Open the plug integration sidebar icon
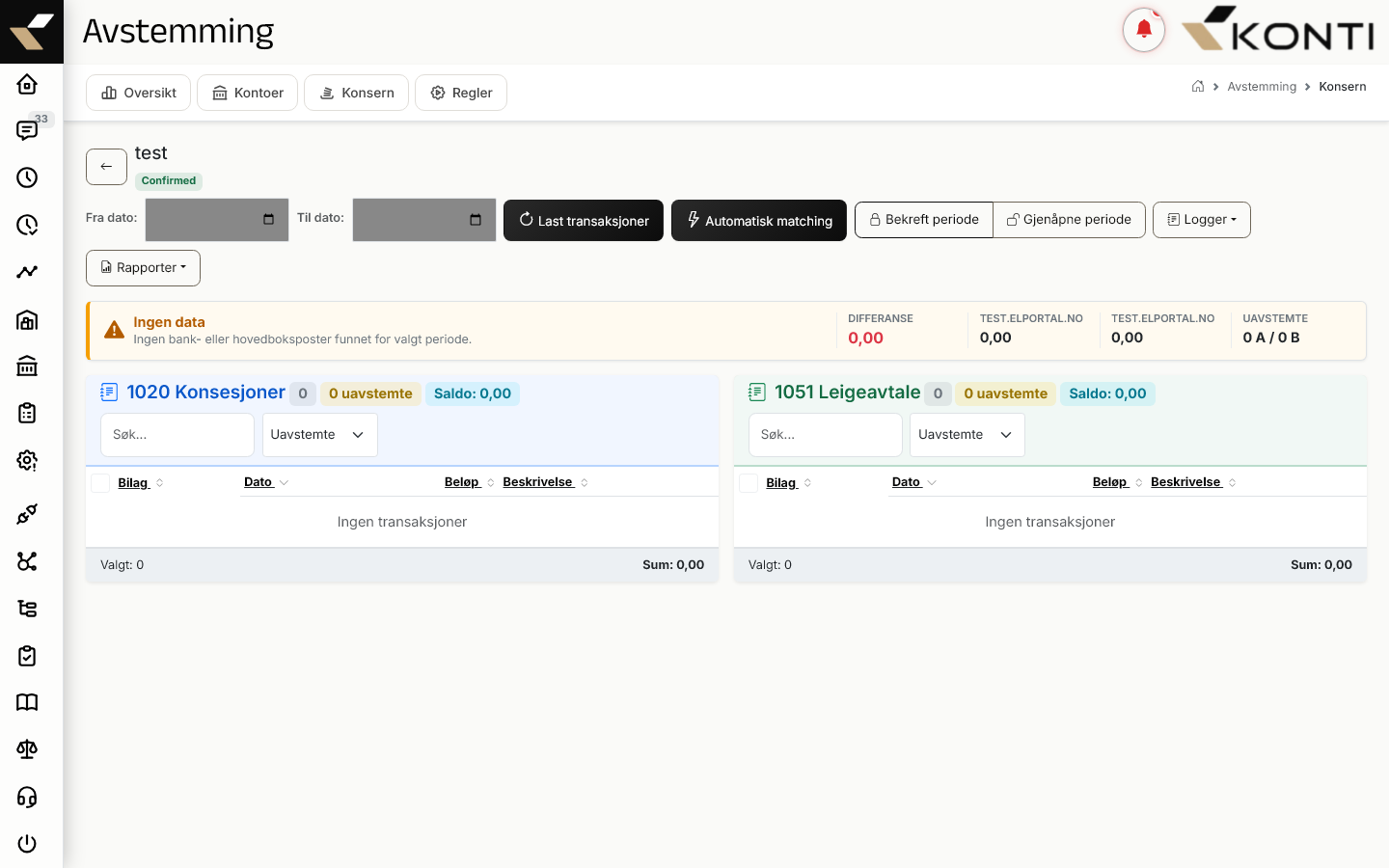 27,514
